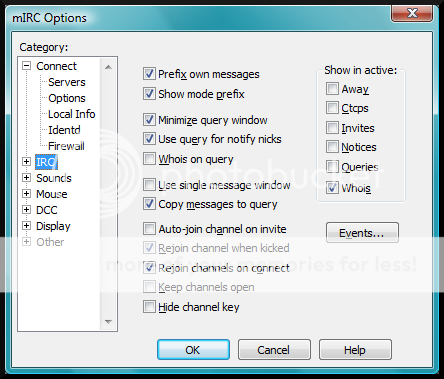Select Options under Connect
This screenshot has height=379, width=444.
coord(67,98)
